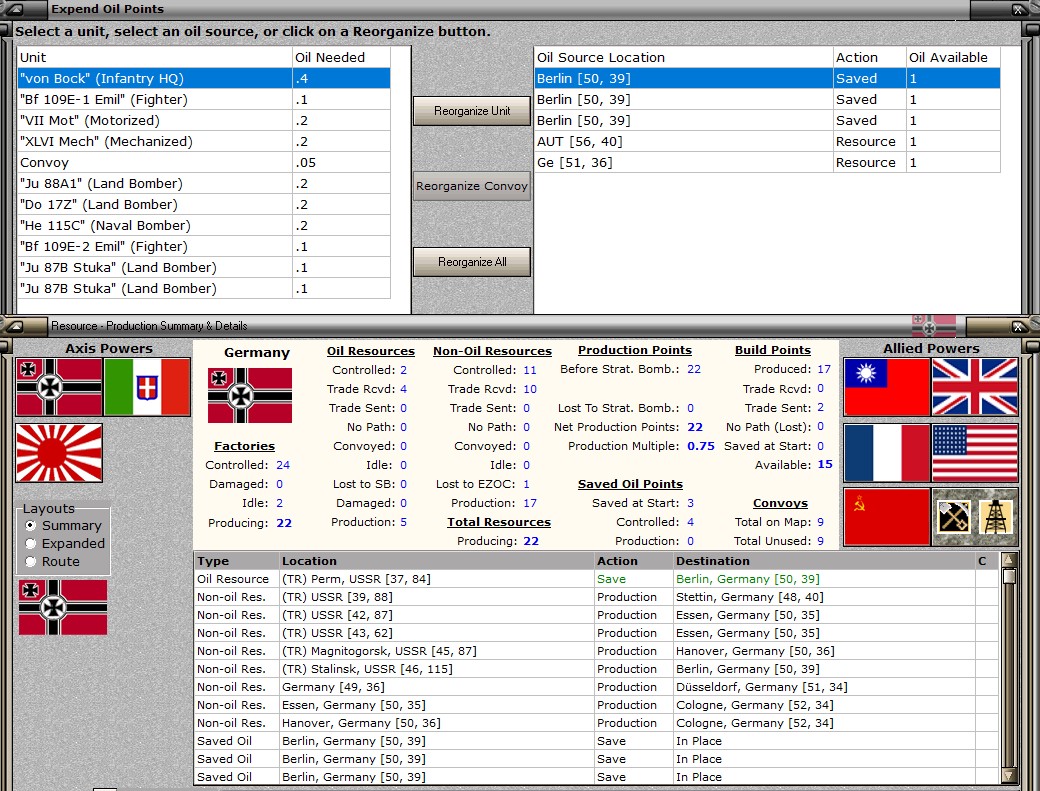
Task: Click the Type column header in details
Action: (x=237, y=561)
